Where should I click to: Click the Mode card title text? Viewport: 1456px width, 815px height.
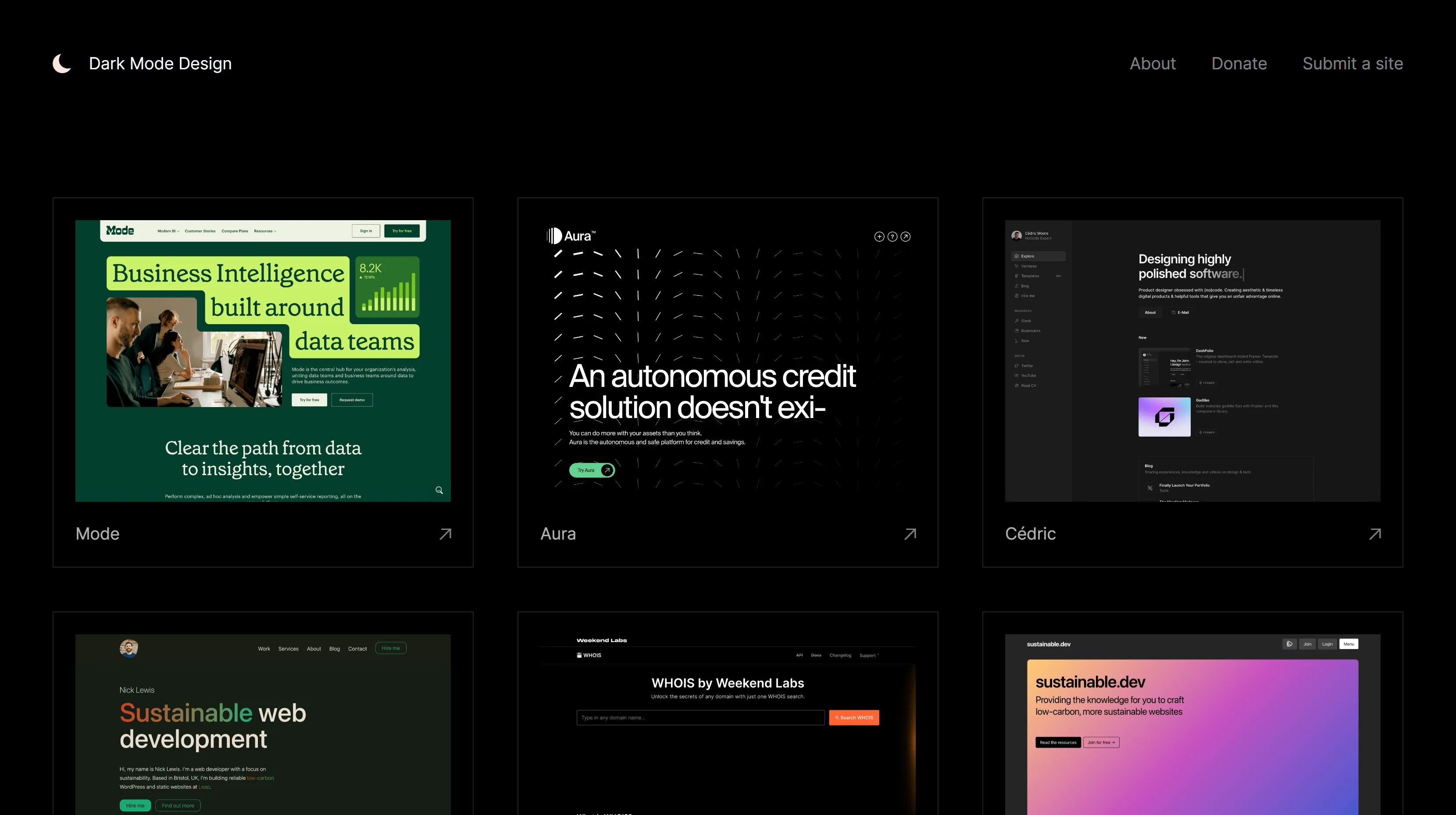point(97,534)
